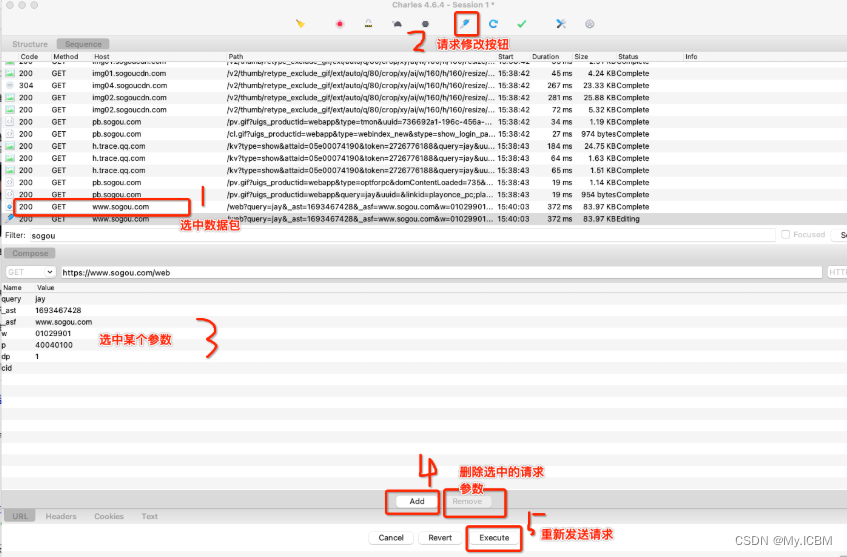847x557 pixels.
Task: Click the green checkmark validate icon
Action: (x=522, y=24)
